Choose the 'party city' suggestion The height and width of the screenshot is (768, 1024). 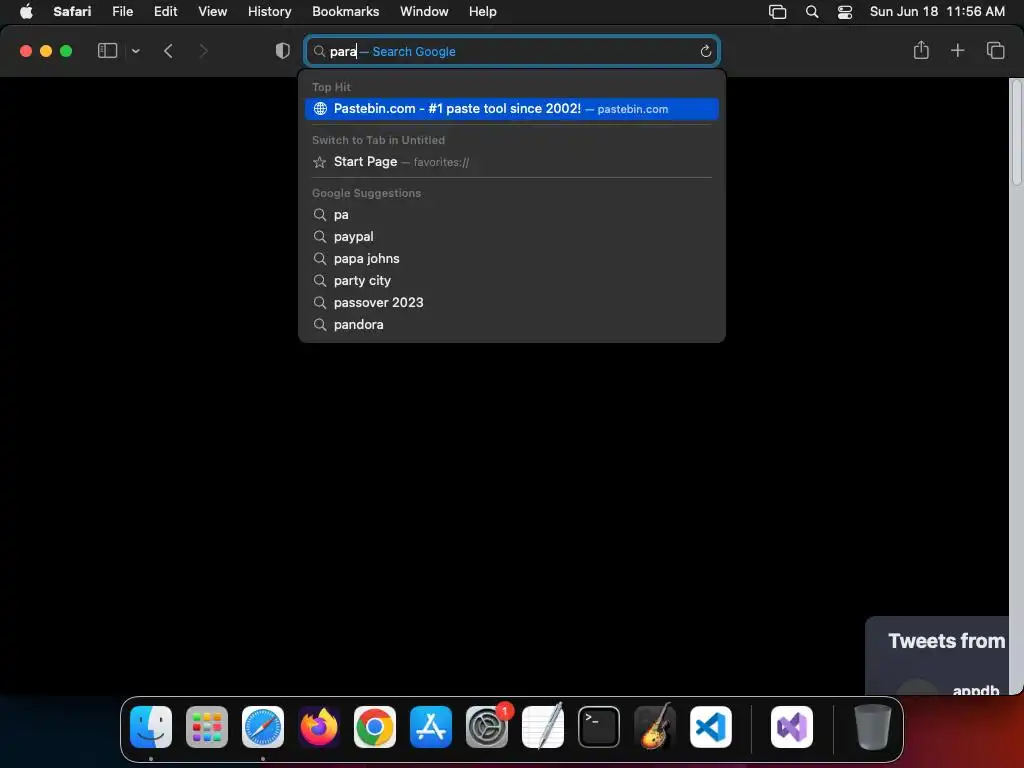tap(512, 281)
